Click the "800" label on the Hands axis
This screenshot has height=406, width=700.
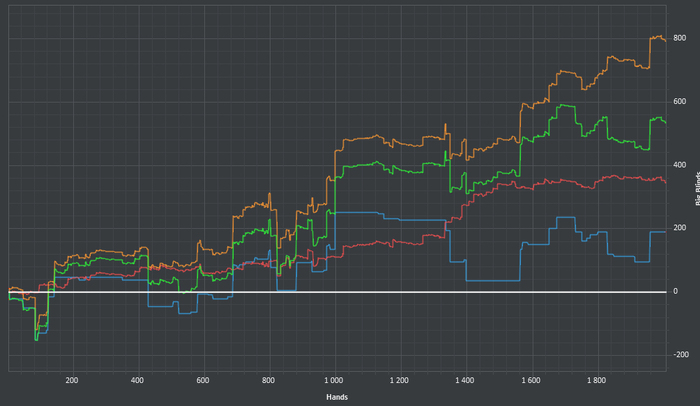coord(268,381)
